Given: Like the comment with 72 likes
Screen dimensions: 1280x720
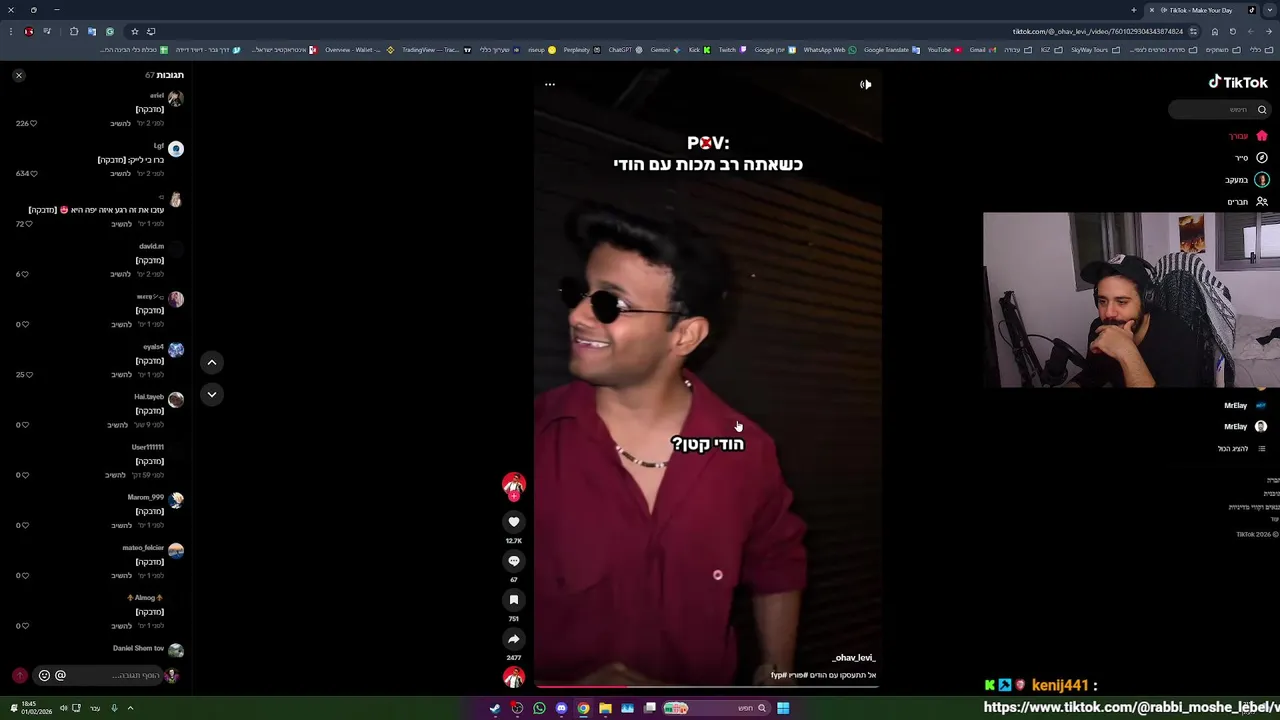Looking at the screenshot, I should point(27,224).
